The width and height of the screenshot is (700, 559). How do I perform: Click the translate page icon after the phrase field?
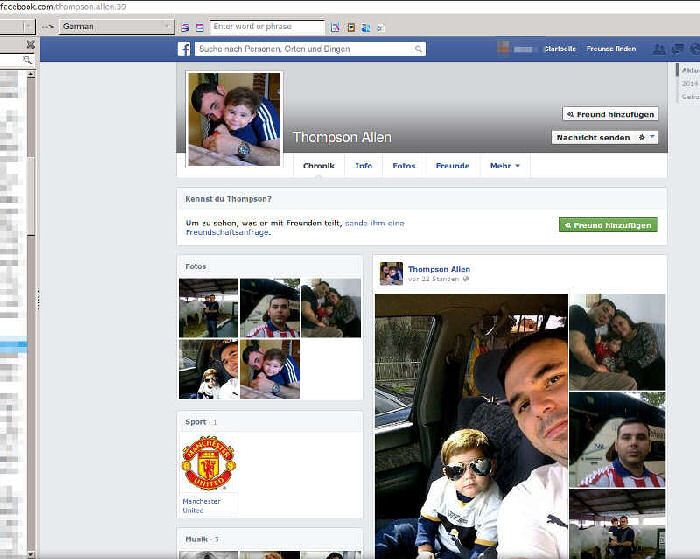click(335, 28)
